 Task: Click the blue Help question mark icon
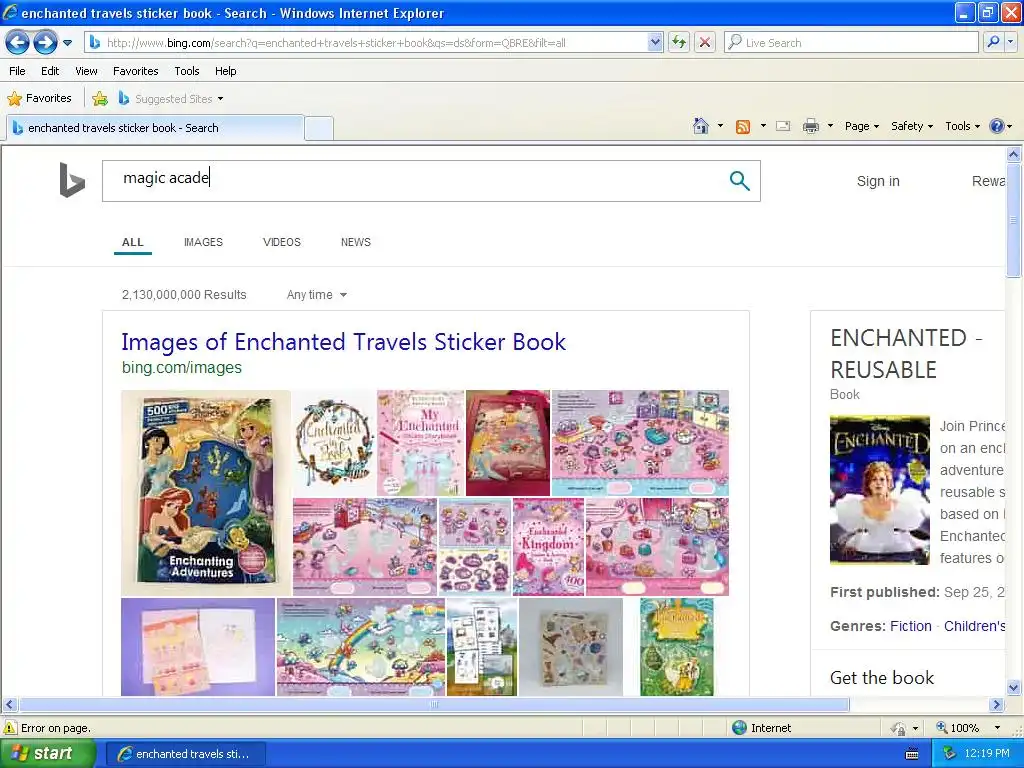pyautogui.click(x=997, y=126)
